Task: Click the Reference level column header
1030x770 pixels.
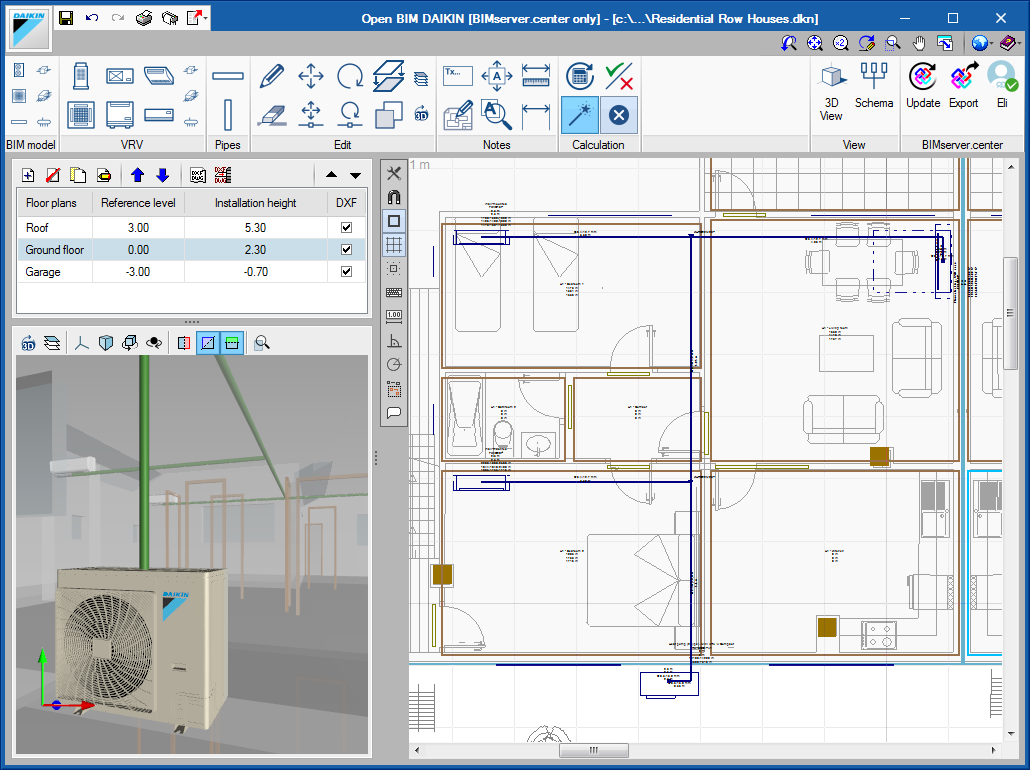Action: pos(138,203)
